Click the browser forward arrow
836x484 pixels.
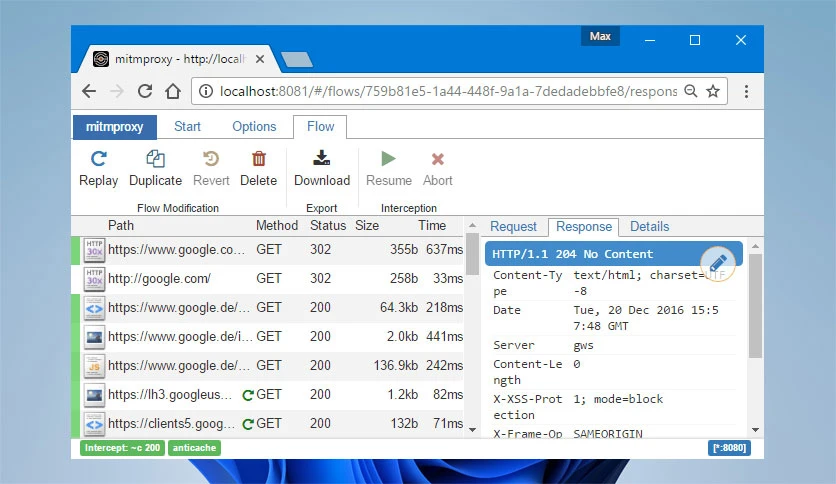click(117, 91)
